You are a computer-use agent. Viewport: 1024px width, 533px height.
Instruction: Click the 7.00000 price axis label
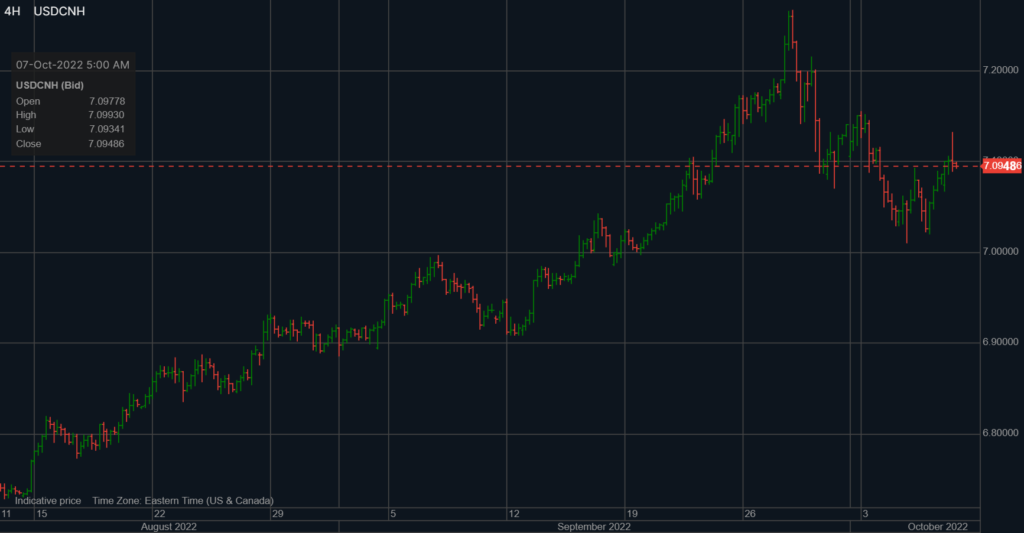click(x=1003, y=252)
